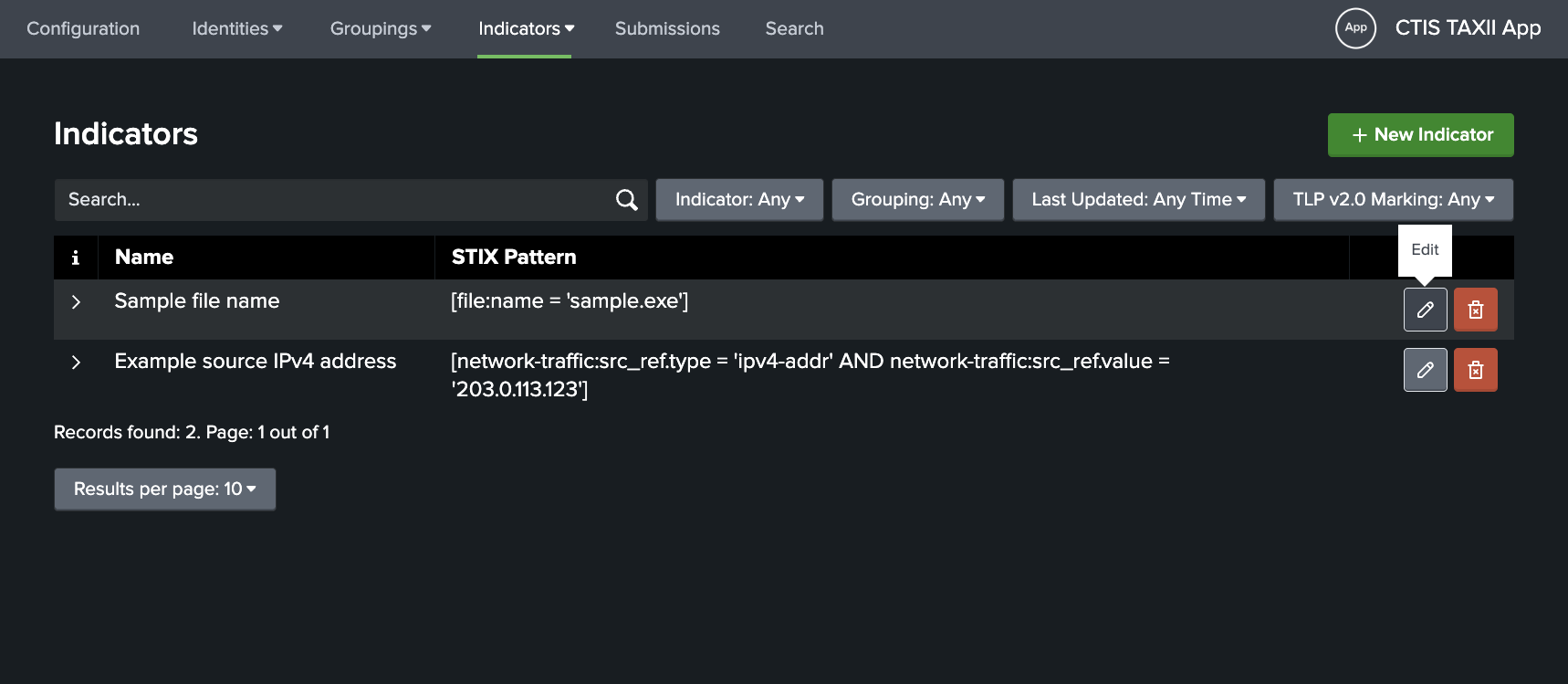The width and height of the screenshot is (1568, 684).
Task: Expand the Sample file name row
Action: pyautogui.click(x=76, y=302)
